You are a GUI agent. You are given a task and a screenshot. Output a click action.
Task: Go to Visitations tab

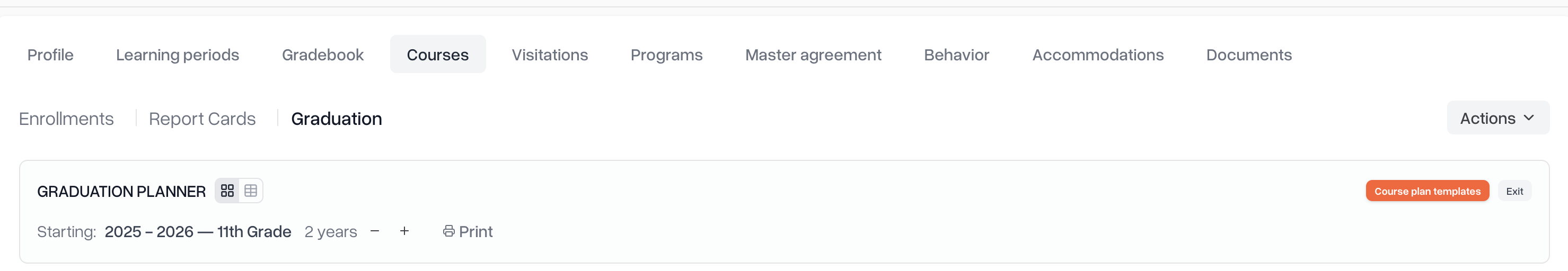click(550, 55)
